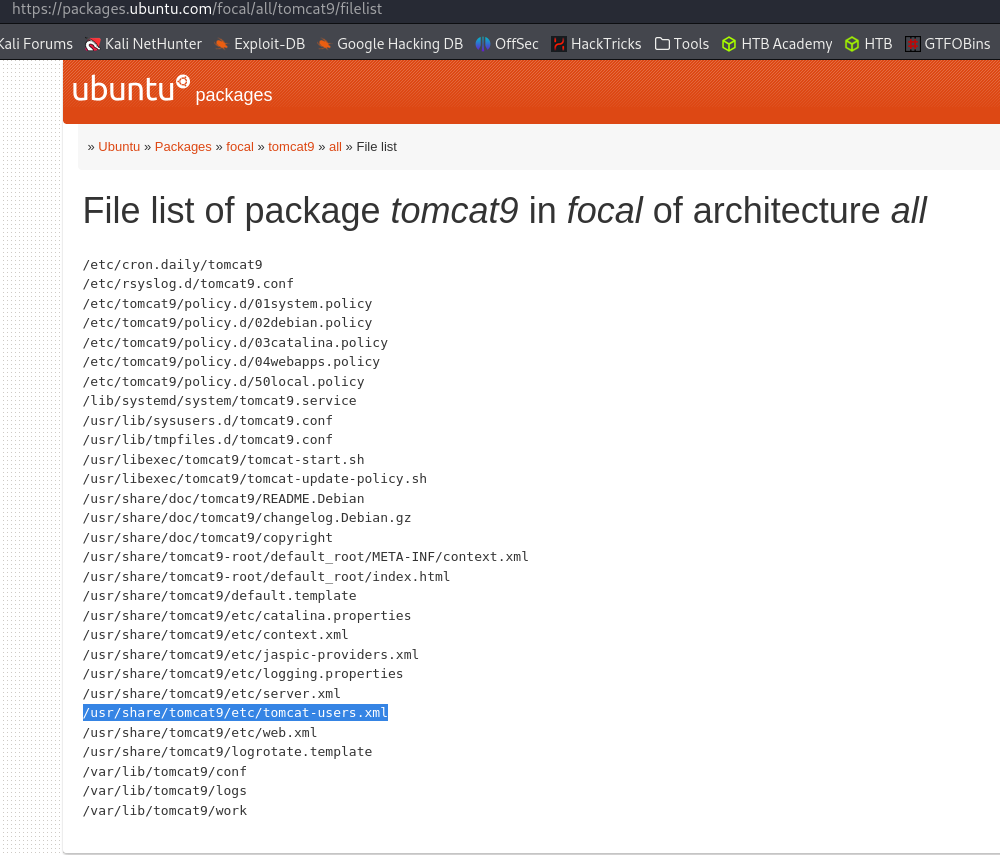Click the /etc/cron.daily/tomcat9 entry
This screenshot has height=855, width=1000.
[x=173, y=265]
